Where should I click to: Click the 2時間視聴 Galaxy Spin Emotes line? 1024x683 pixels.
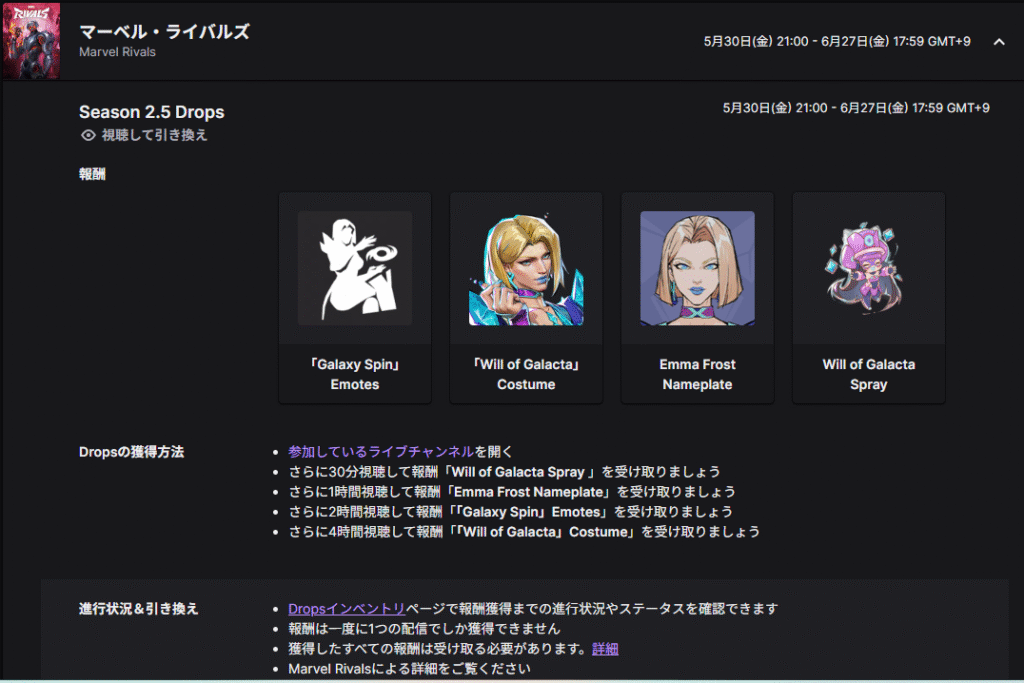511,512
